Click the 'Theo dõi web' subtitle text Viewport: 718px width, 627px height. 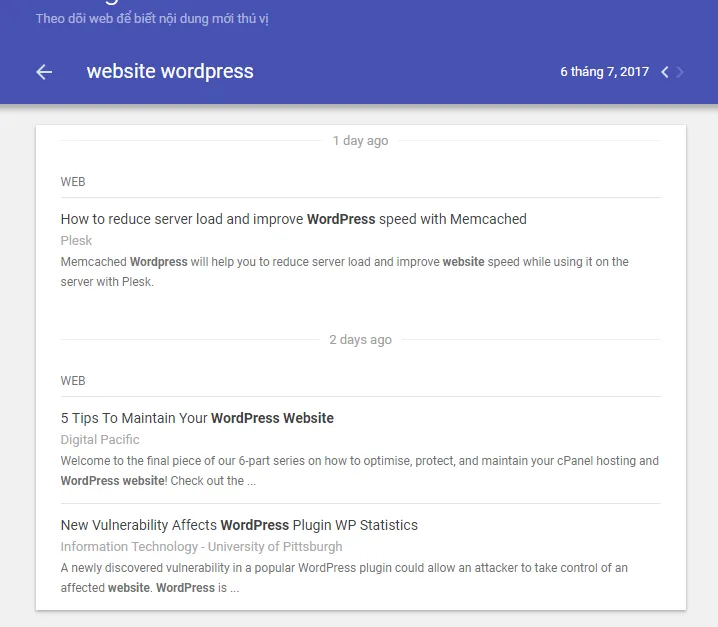(x=152, y=19)
